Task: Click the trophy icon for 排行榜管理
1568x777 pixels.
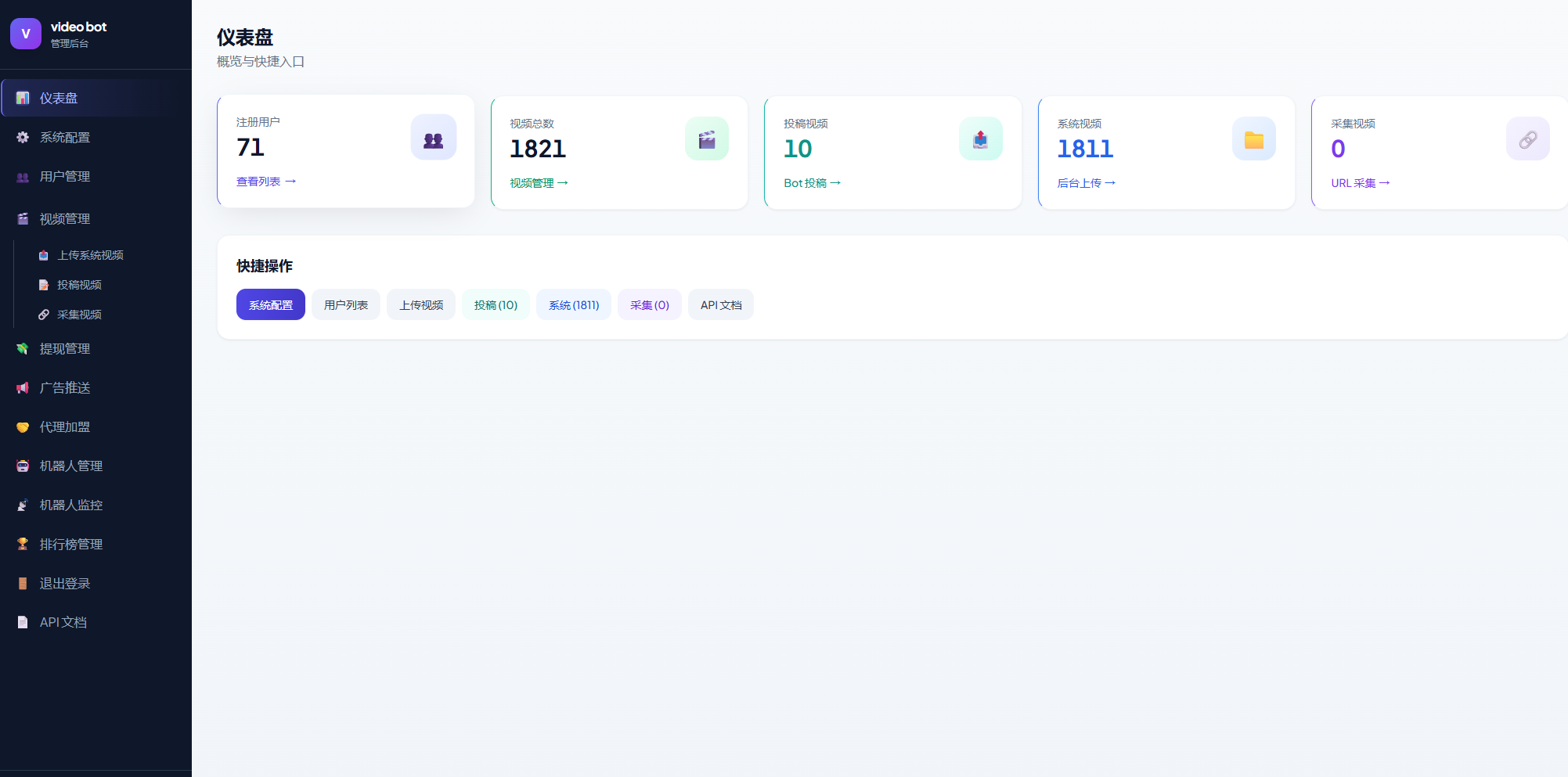Action: pos(23,545)
